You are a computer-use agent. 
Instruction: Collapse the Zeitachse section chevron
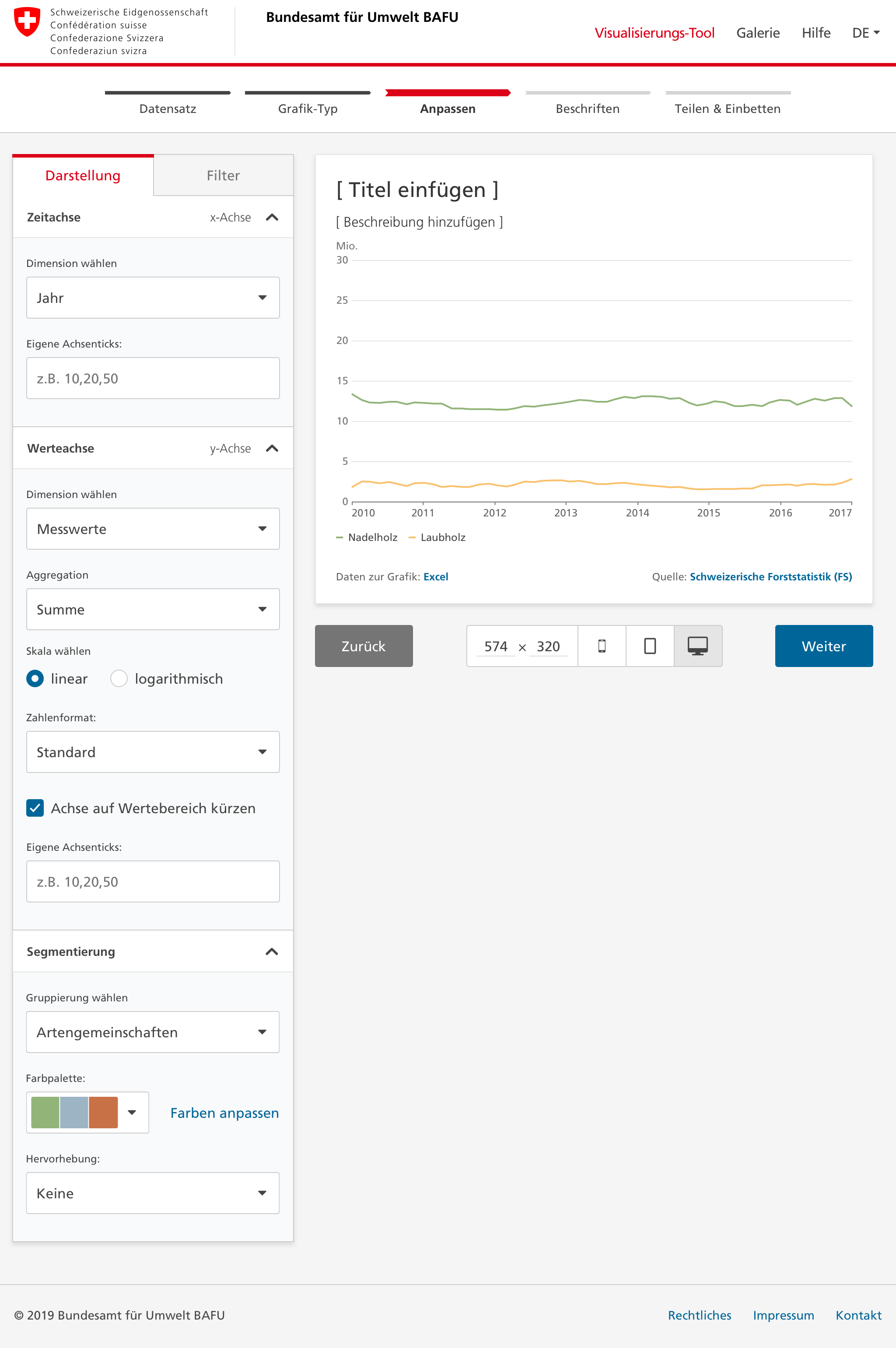click(x=272, y=217)
